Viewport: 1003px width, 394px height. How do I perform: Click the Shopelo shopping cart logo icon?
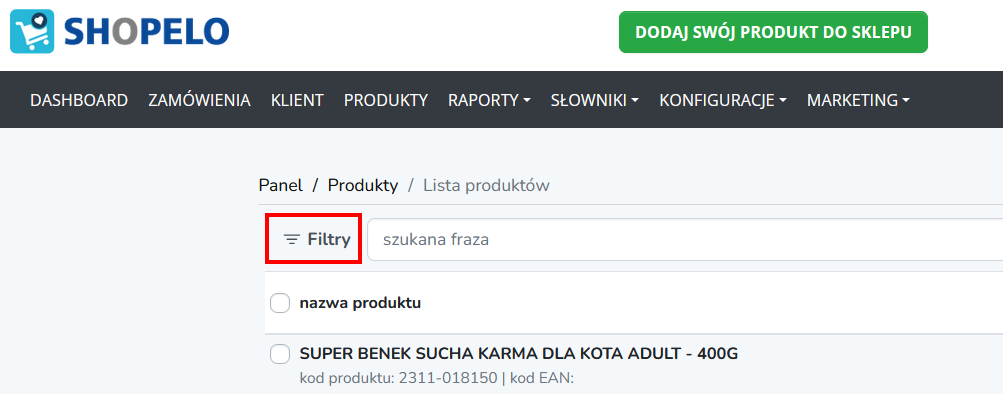coord(32,31)
